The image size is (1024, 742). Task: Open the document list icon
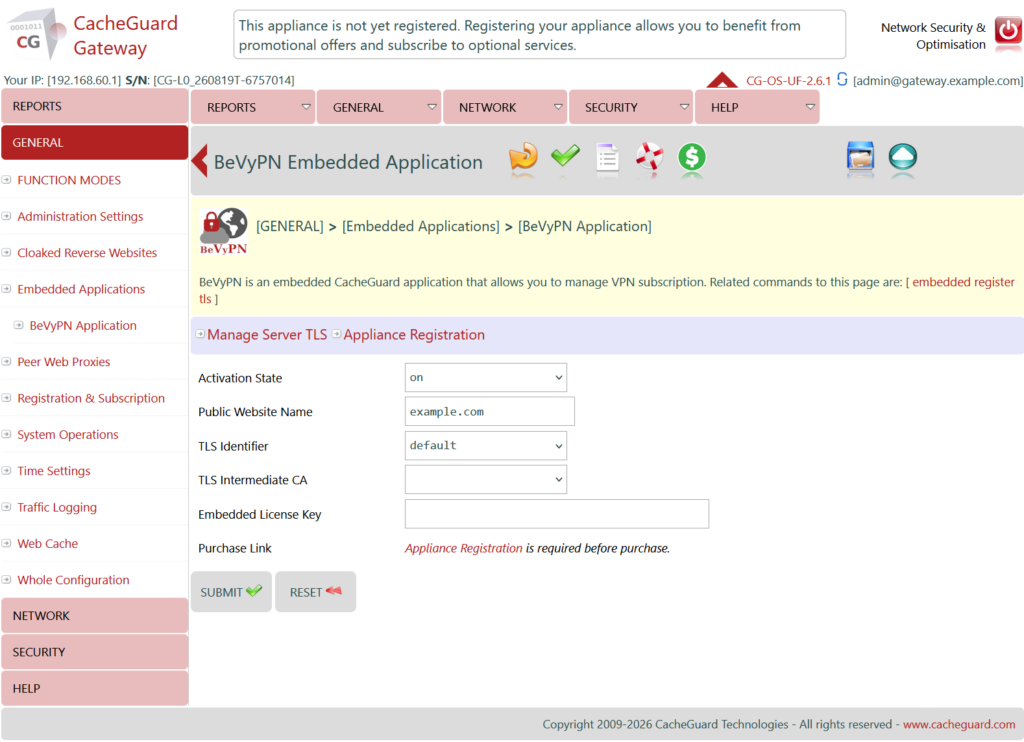click(x=607, y=158)
